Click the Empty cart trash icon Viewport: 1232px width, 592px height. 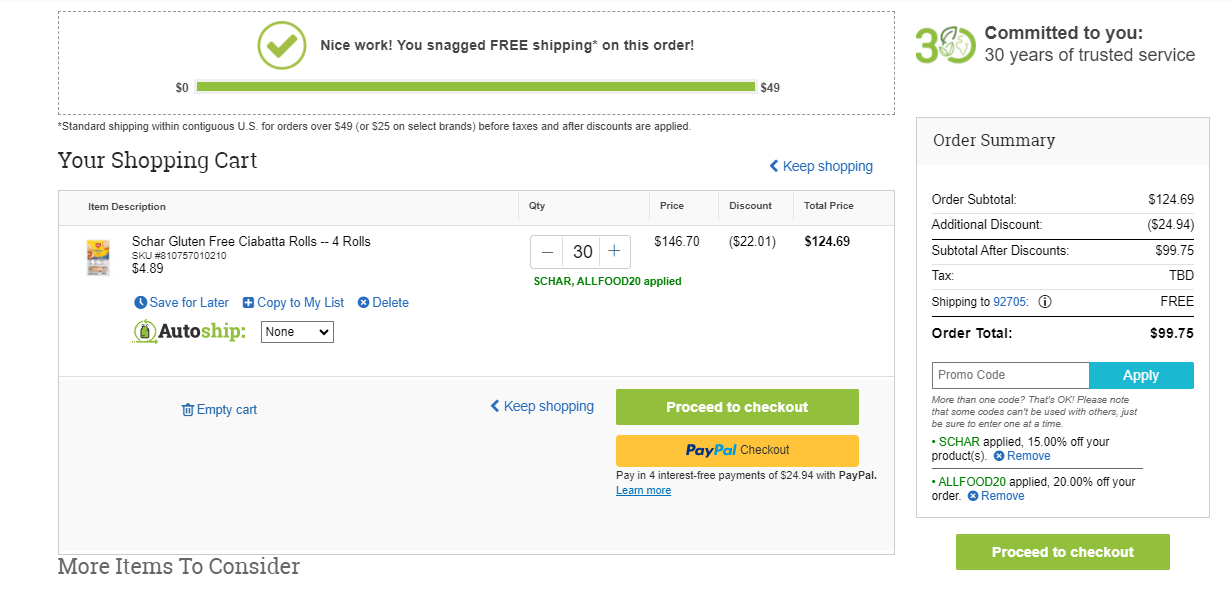click(187, 409)
